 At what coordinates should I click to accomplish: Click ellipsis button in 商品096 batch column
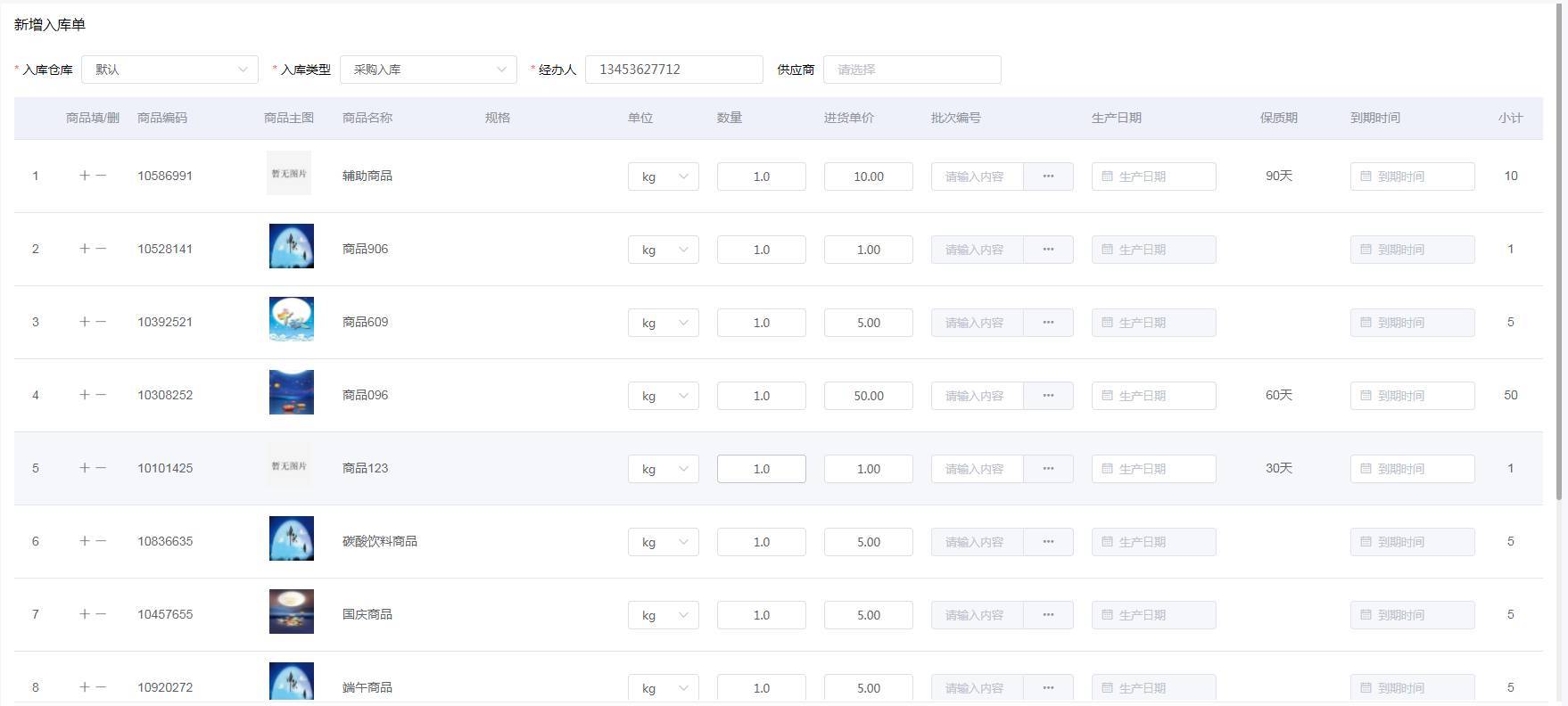coord(1048,396)
